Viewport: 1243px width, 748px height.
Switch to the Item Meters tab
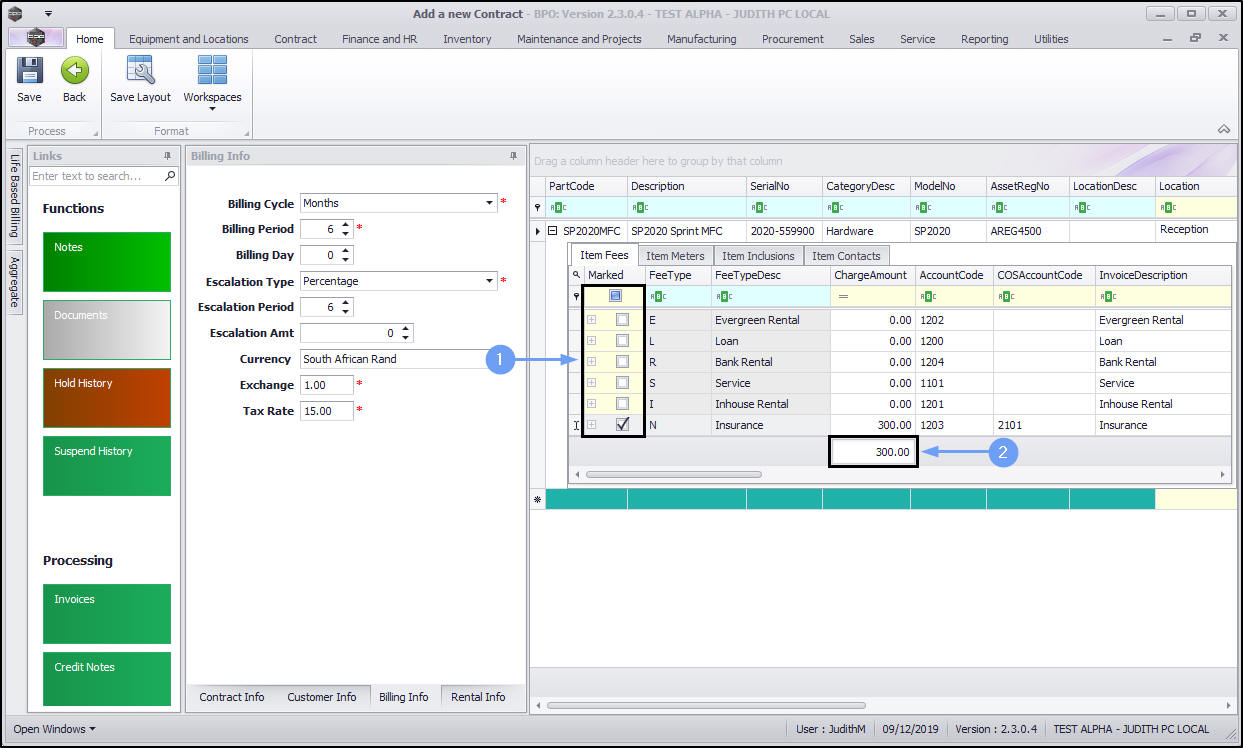click(674, 256)
